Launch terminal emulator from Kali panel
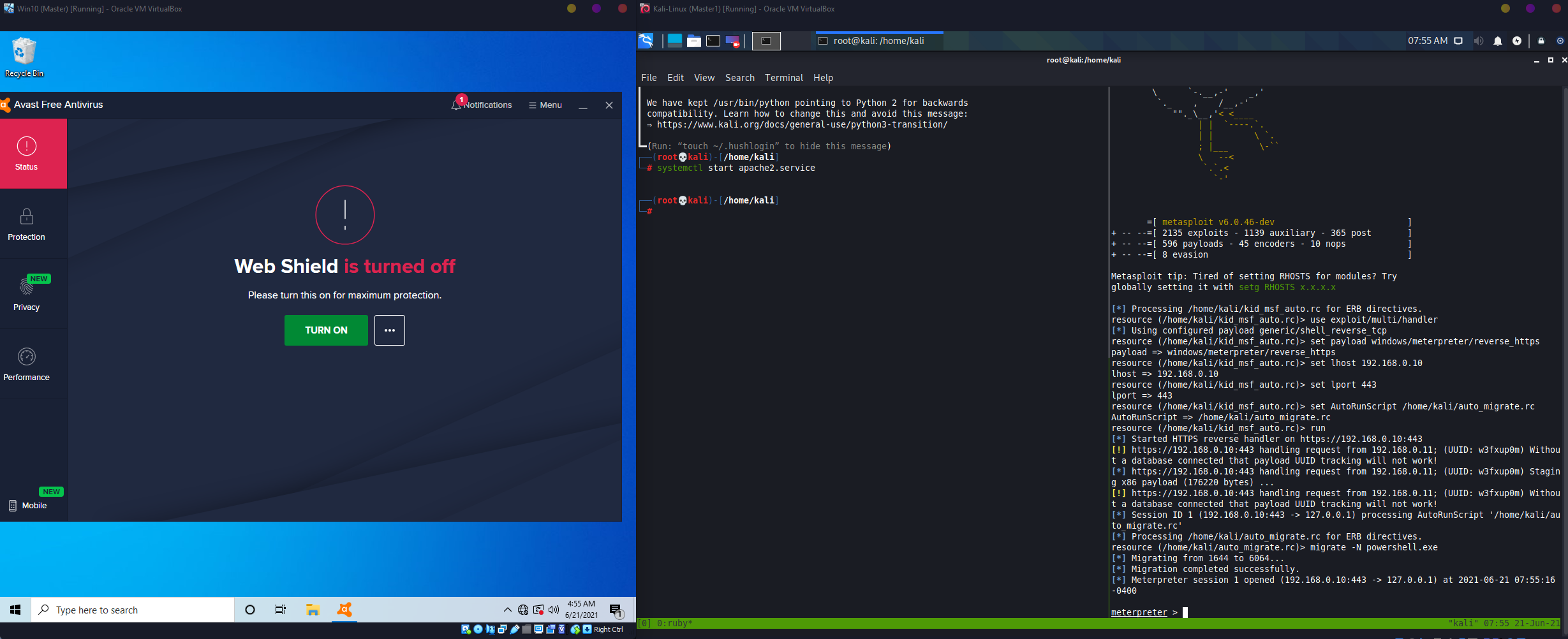 (x=713, y=41)
